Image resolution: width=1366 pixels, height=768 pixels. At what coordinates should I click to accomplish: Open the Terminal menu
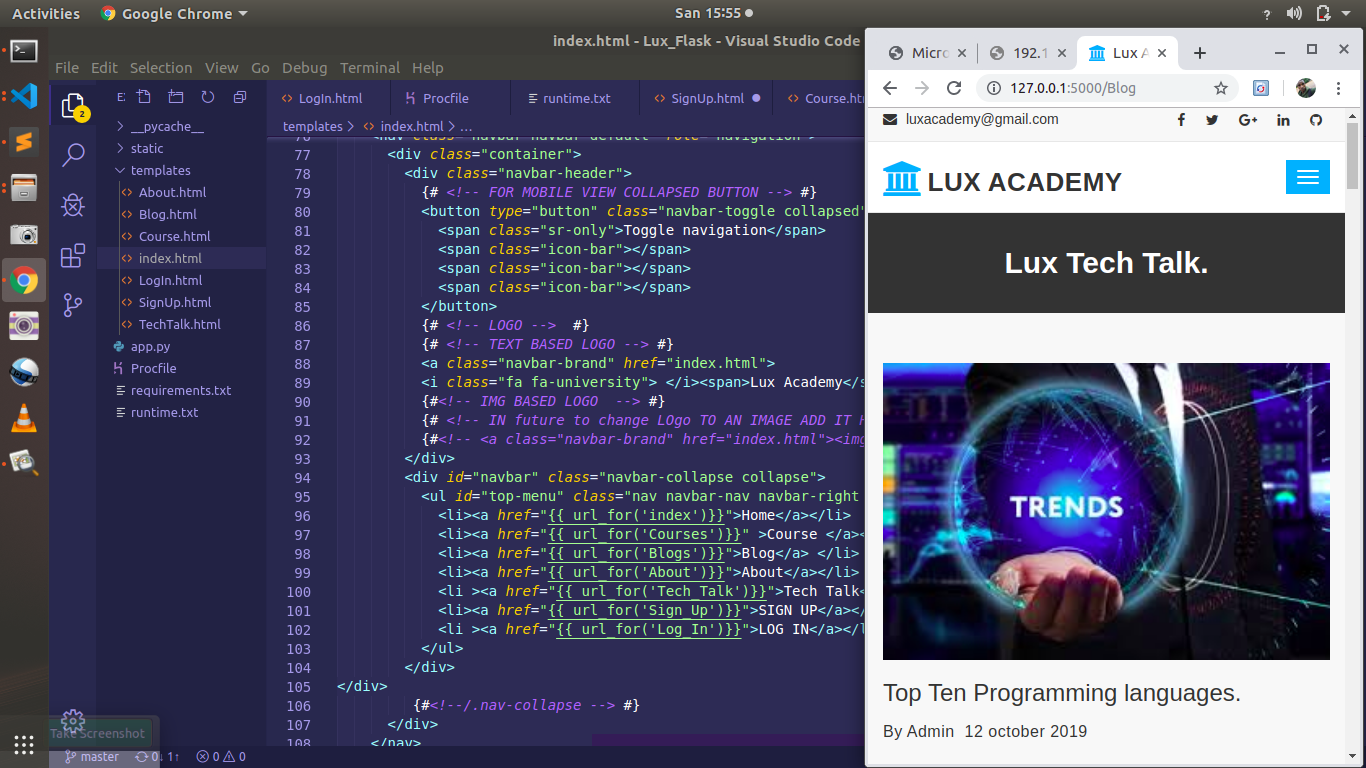pos(369,68)
